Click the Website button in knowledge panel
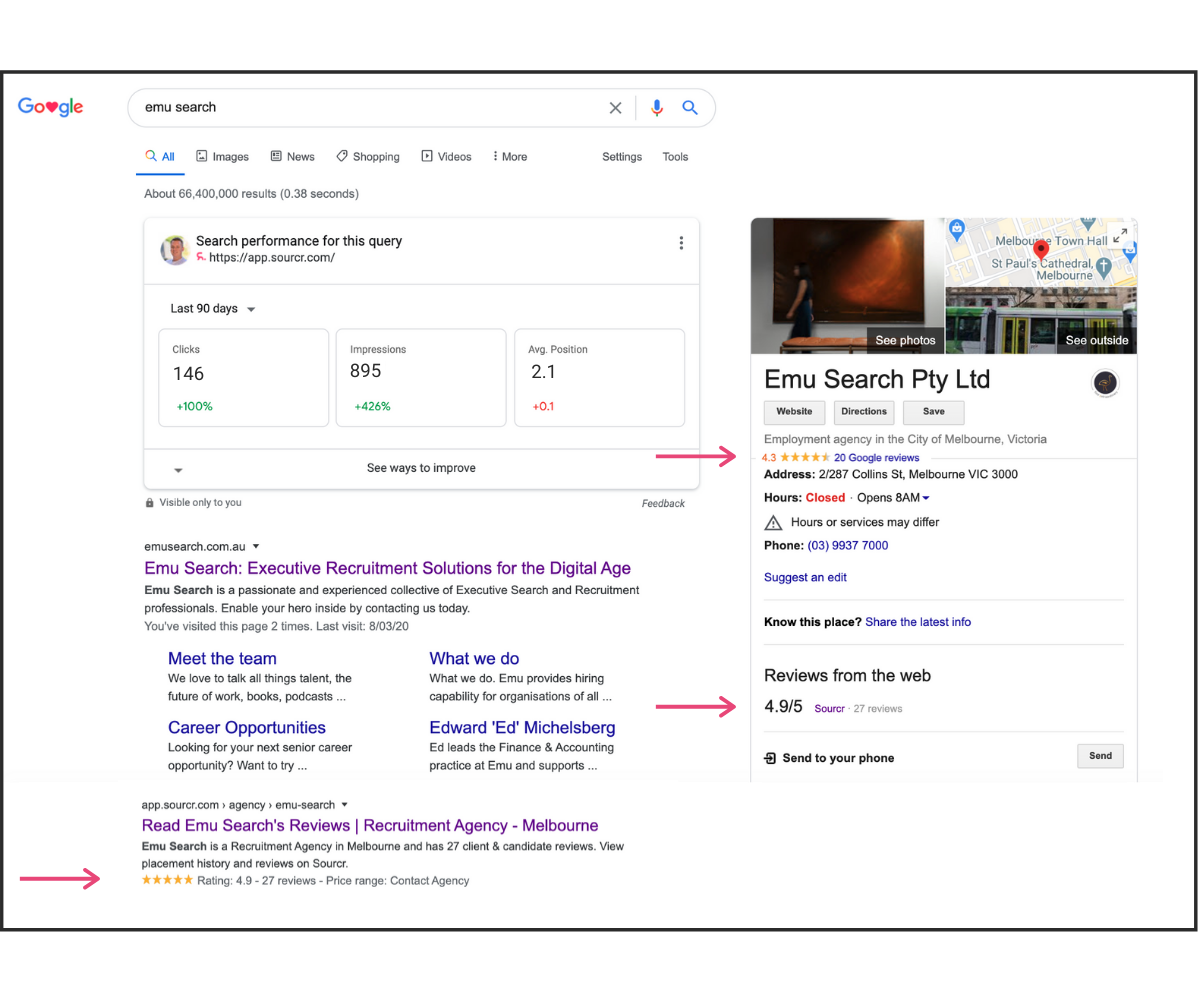This screenshot has width=1200, height=1000. (794, 412)
